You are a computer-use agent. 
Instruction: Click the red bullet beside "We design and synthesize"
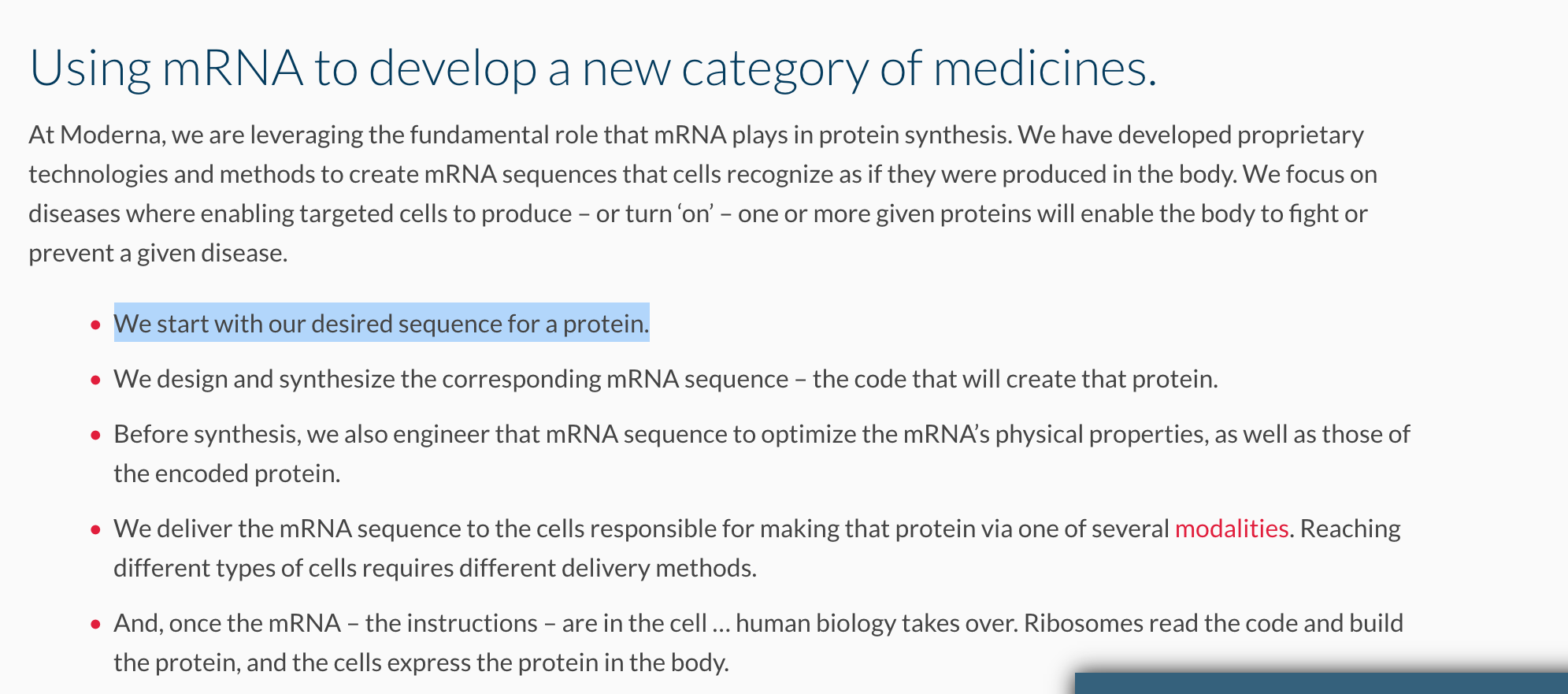click(96, 380)
